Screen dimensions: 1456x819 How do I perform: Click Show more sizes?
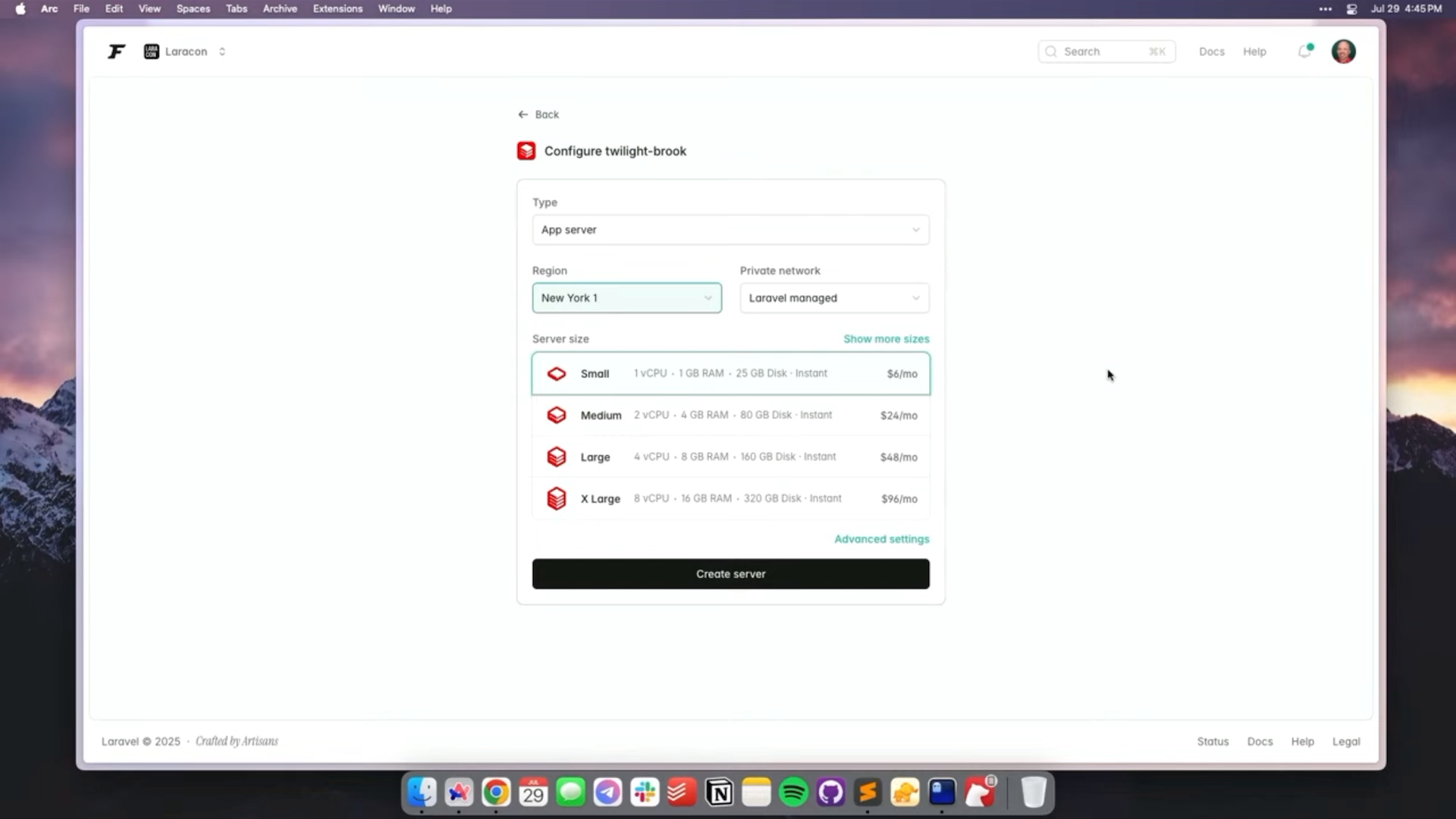pos(886,339)
